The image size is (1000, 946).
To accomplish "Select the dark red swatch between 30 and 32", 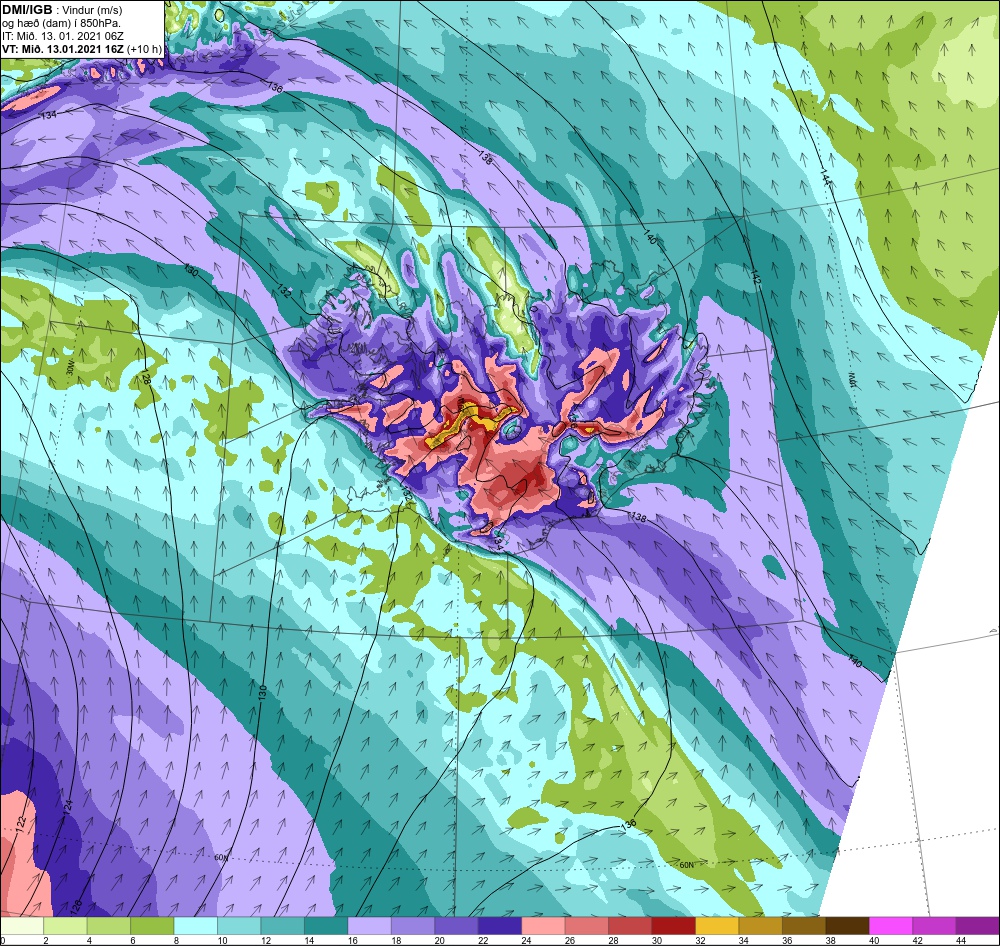I will (x=673, y=926).
